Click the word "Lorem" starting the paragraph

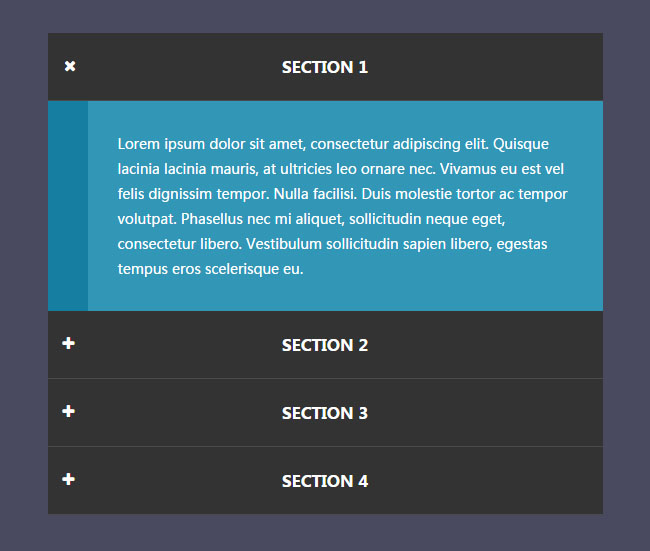coord(139,144)
